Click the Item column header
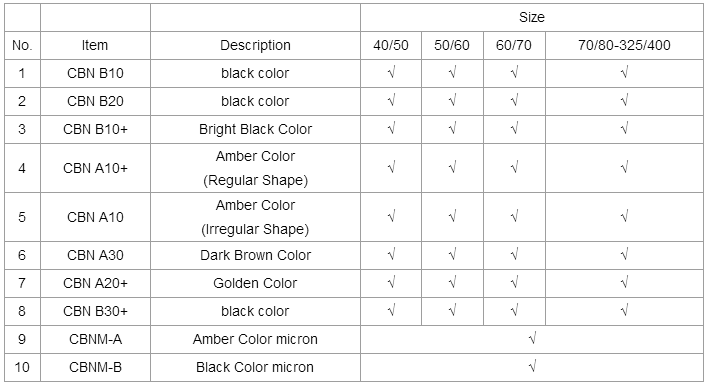The width and height of the screenshot is (707, 384). 95,46
